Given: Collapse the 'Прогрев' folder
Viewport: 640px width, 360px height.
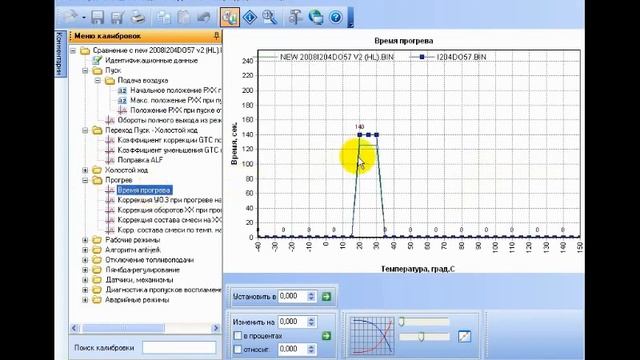Looking at the screenshot, I should [x=85, y=180].
